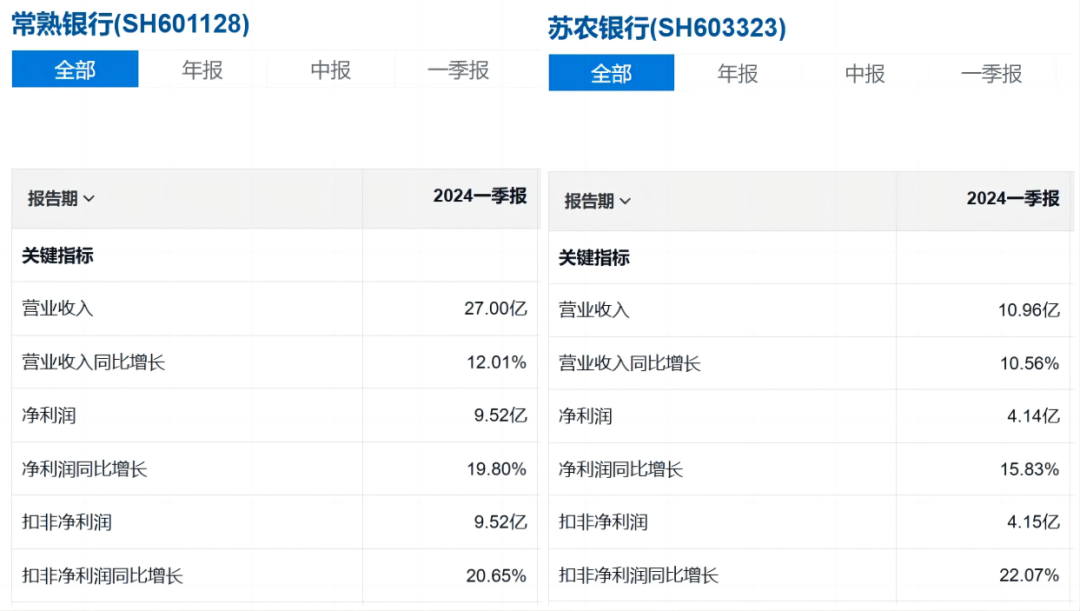1080x611 pixels.
Task: Select 扣非净利润 label for 苏农银行
Action: (603, 522)
